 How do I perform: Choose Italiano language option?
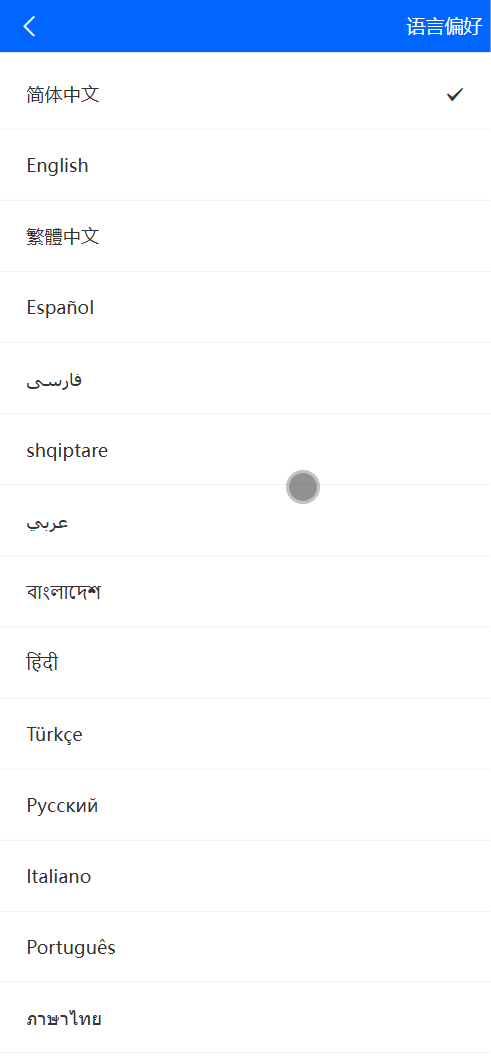[x=245, y=876]
